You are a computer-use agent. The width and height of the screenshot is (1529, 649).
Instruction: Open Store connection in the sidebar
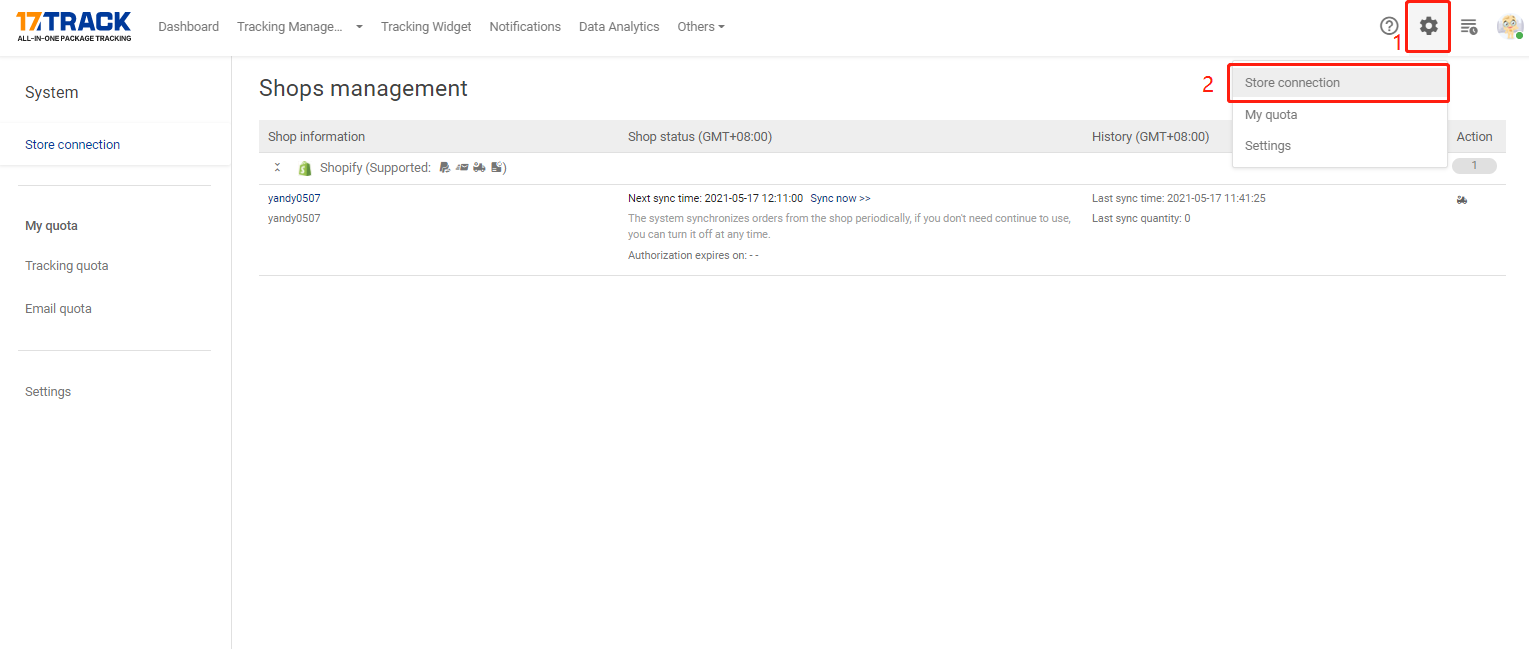point(72,145)
